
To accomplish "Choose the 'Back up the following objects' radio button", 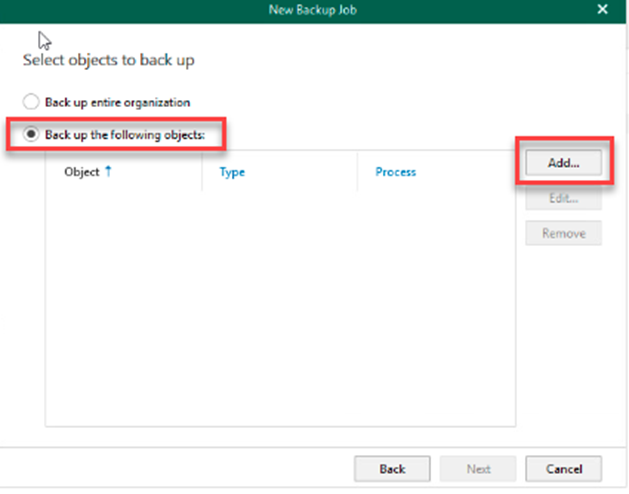I will [x=31, y=135].
